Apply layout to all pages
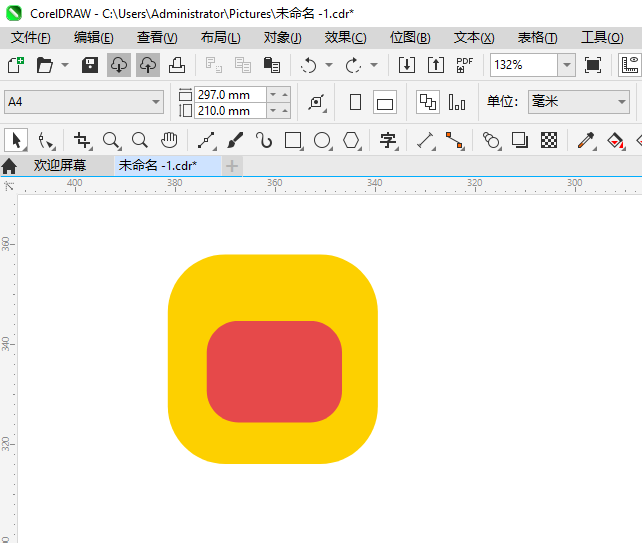Screen dimensions: 642x543 point(428,102)
